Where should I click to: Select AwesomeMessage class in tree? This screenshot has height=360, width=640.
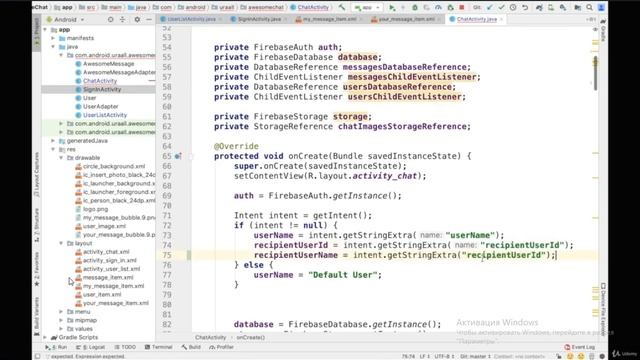104,64
